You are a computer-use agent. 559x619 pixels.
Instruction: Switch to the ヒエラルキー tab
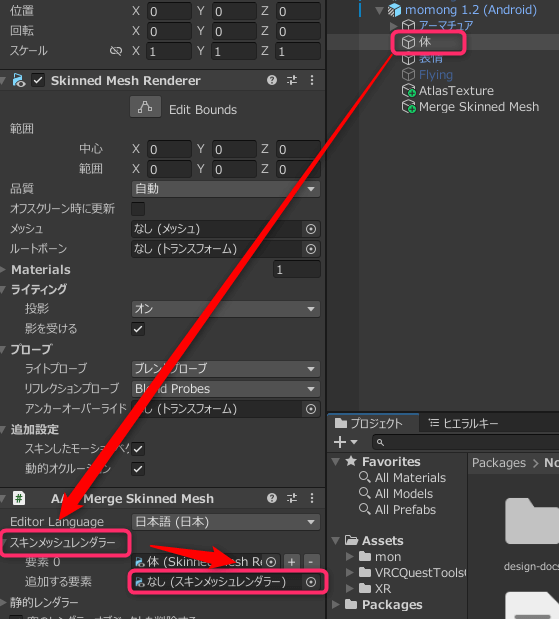(463, 423)
